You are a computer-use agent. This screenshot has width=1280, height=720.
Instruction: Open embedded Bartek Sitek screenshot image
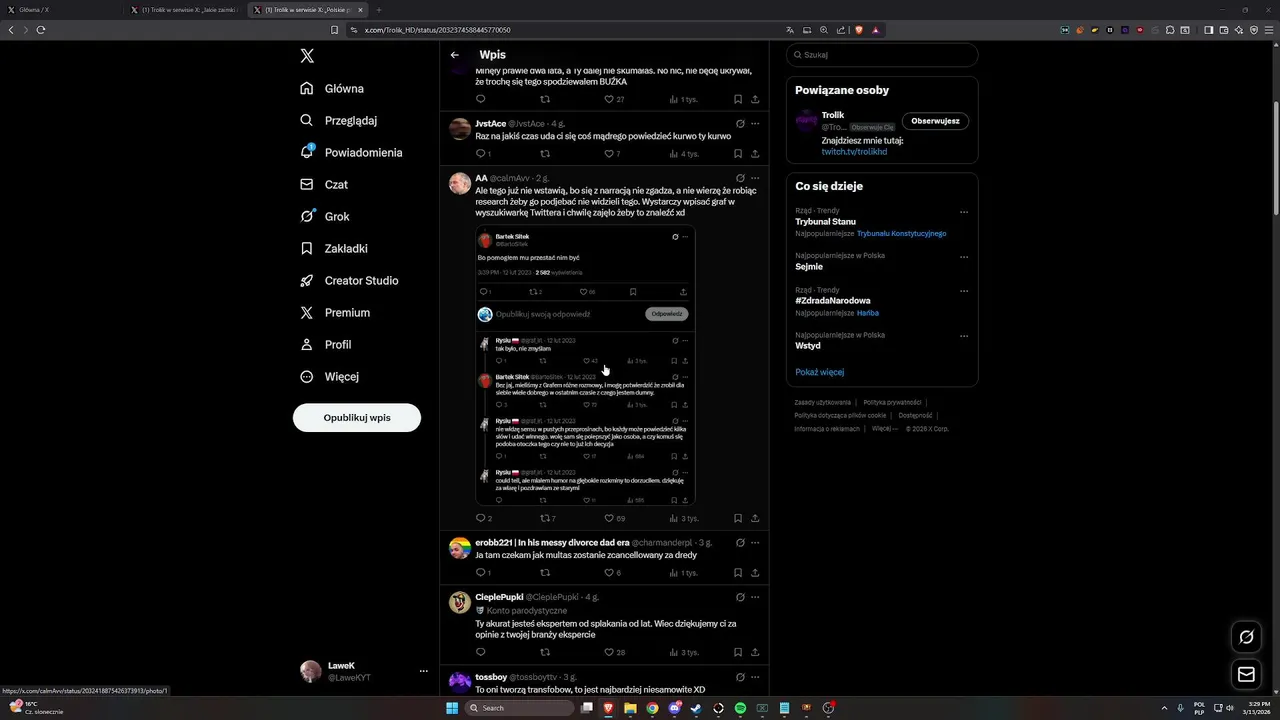pyautogui.click(x=585, y=365)
